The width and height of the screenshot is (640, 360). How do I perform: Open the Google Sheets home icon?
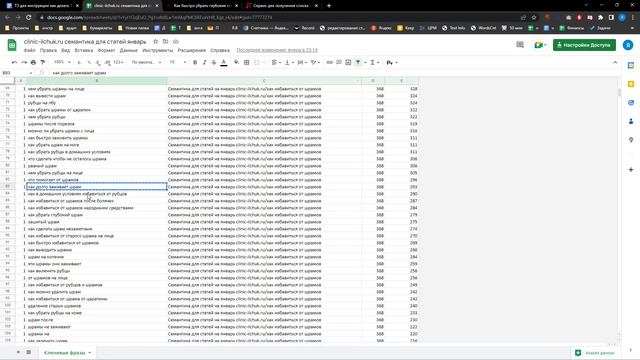pyautogui.click(x=12, y=45)
